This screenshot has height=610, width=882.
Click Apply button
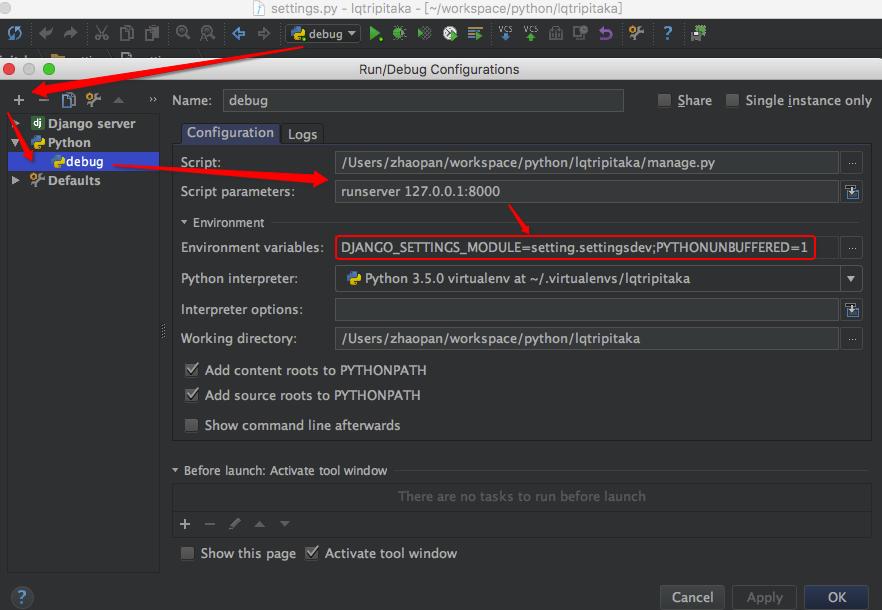click(x=764, y=597)
